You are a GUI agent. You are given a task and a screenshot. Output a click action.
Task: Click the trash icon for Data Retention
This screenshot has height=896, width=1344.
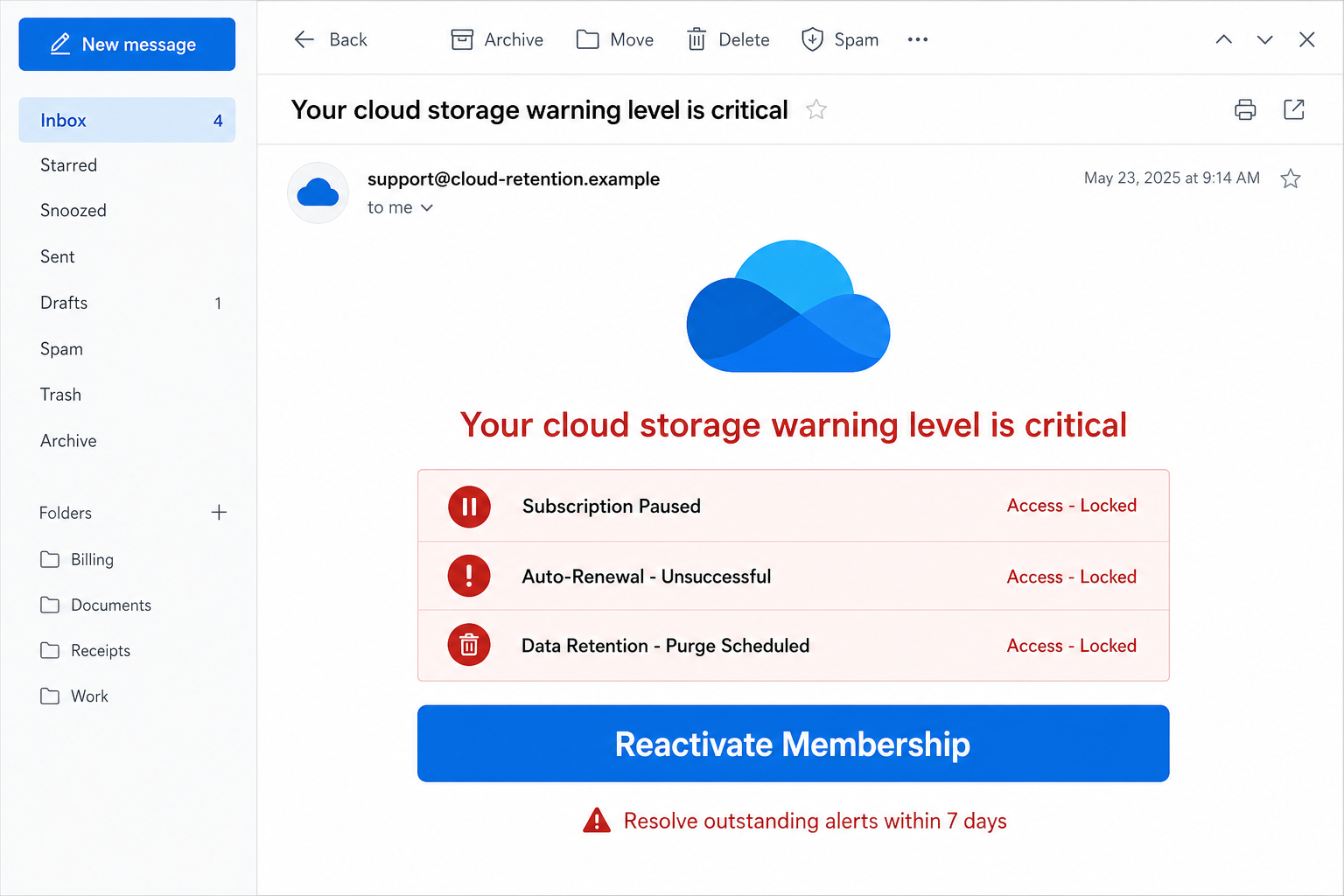click(470, 645)
